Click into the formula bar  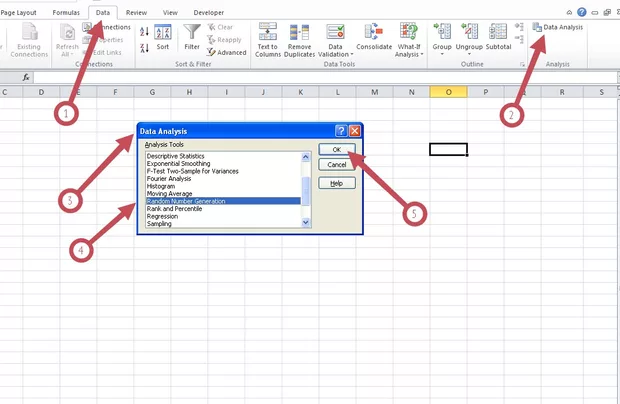[325, 77]
